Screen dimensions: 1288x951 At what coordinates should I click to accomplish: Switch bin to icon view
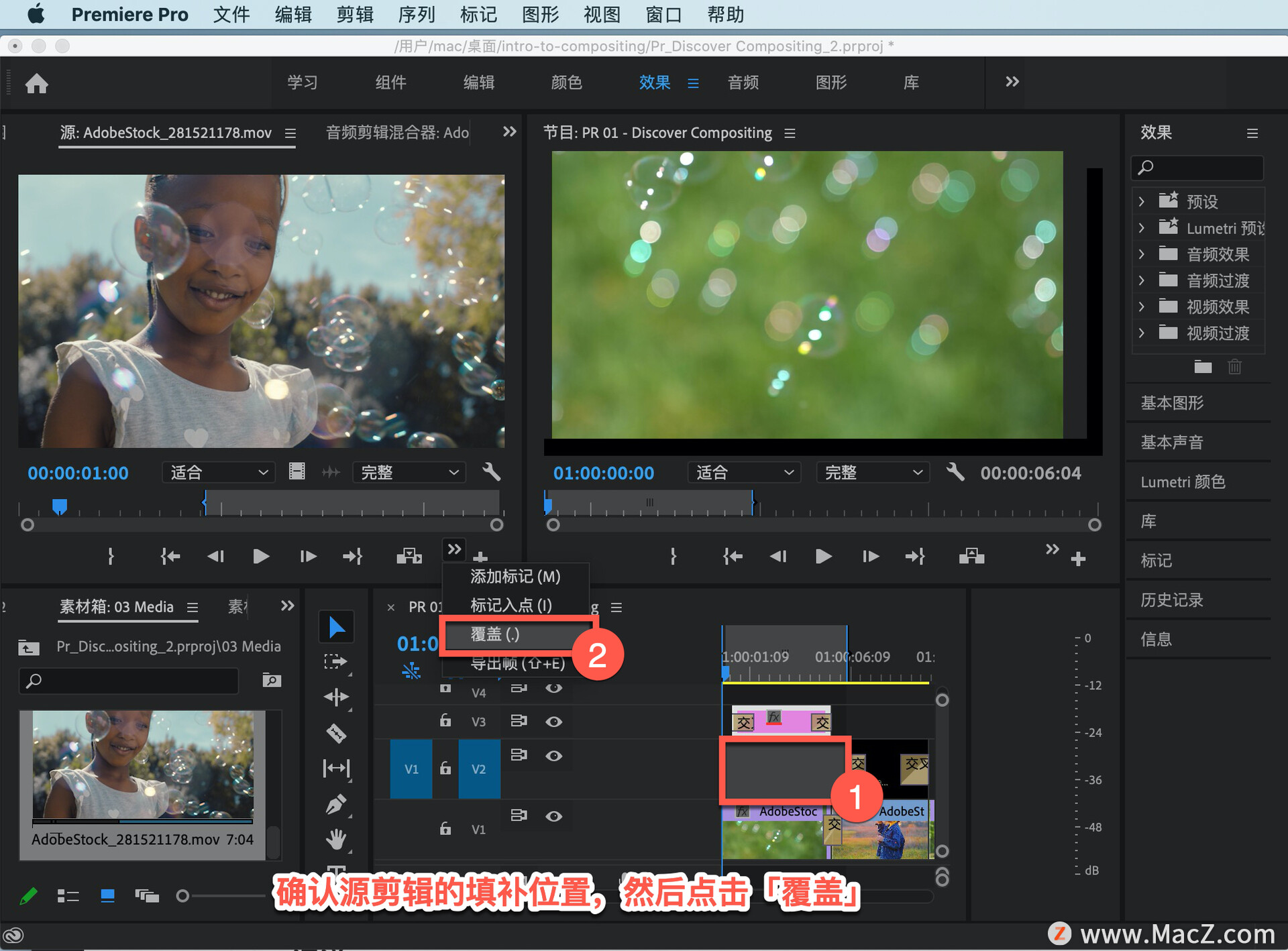click(x=107, y=896)
